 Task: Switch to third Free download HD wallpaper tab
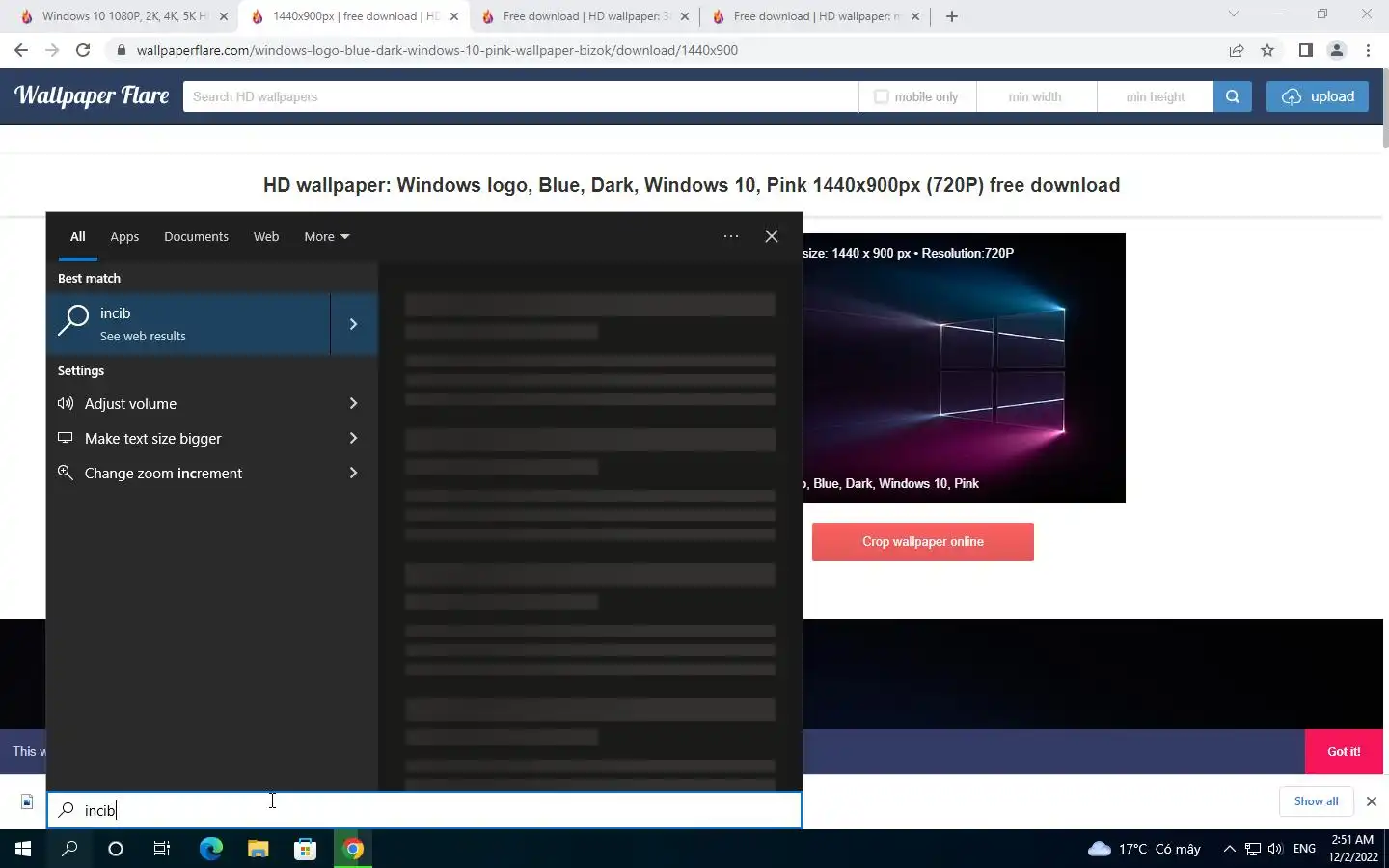click(586, 16)
